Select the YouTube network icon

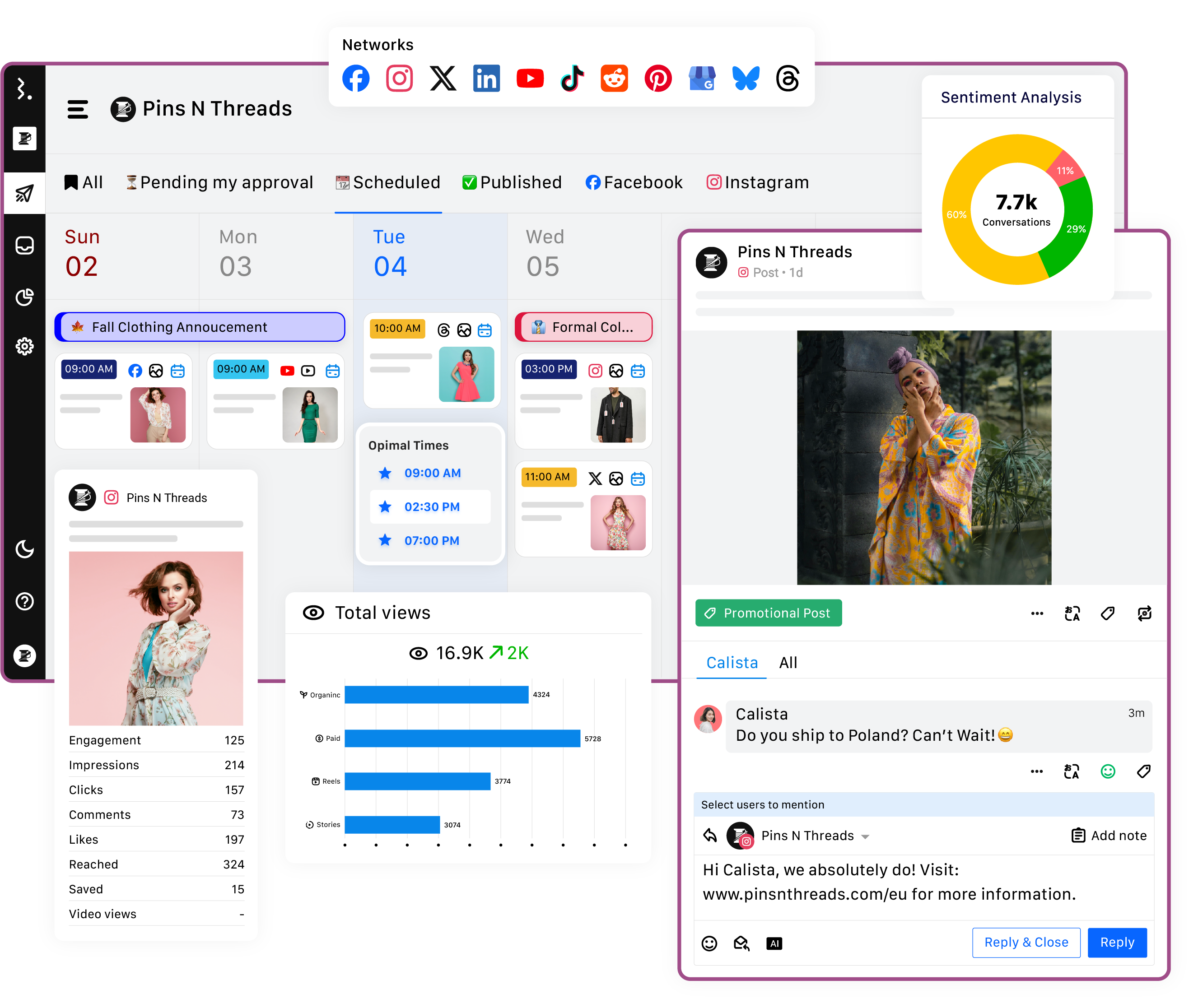530,78
